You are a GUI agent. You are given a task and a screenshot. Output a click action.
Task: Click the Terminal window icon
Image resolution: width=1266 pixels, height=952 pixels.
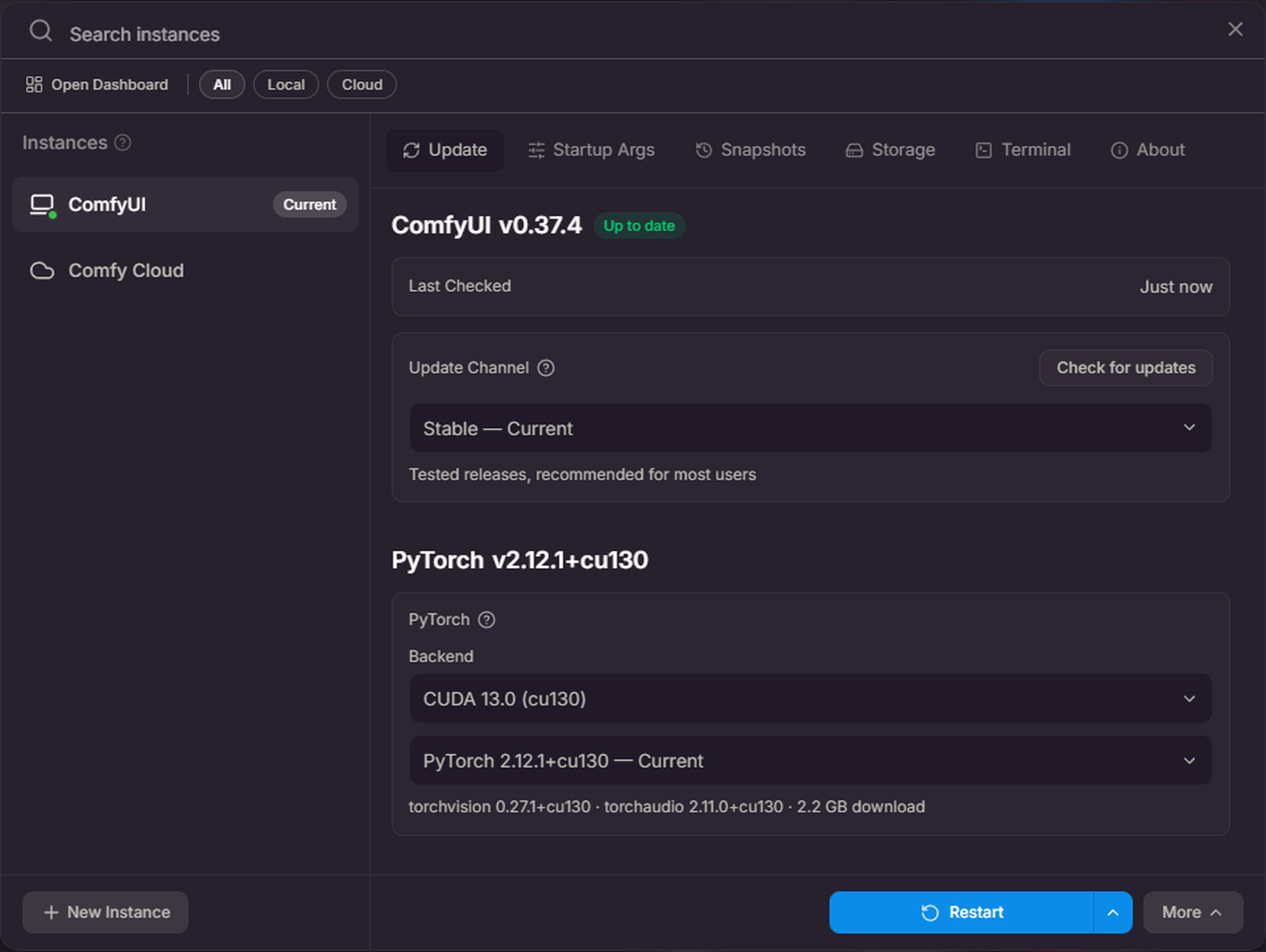tap(984, 150)
